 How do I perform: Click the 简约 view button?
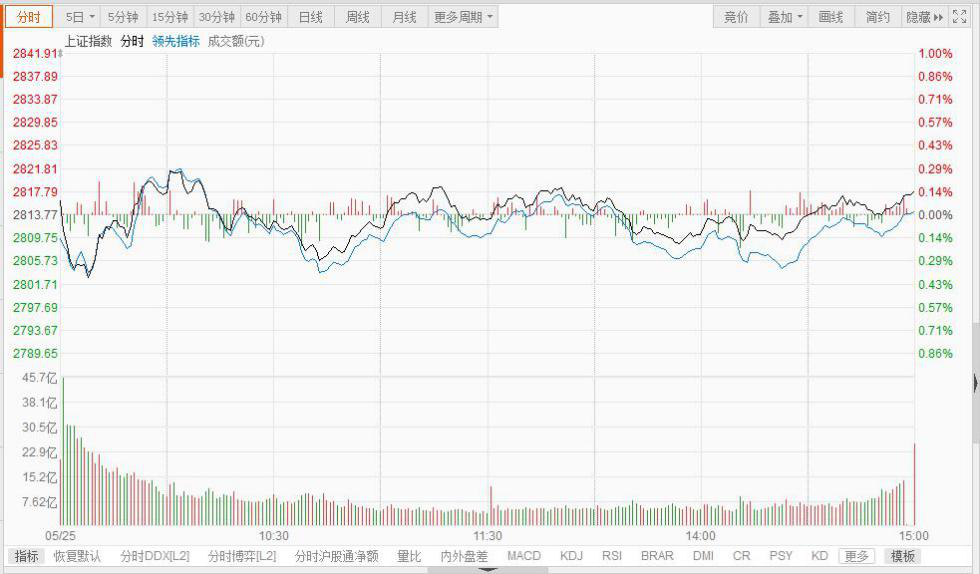click(x=878, y=17)
